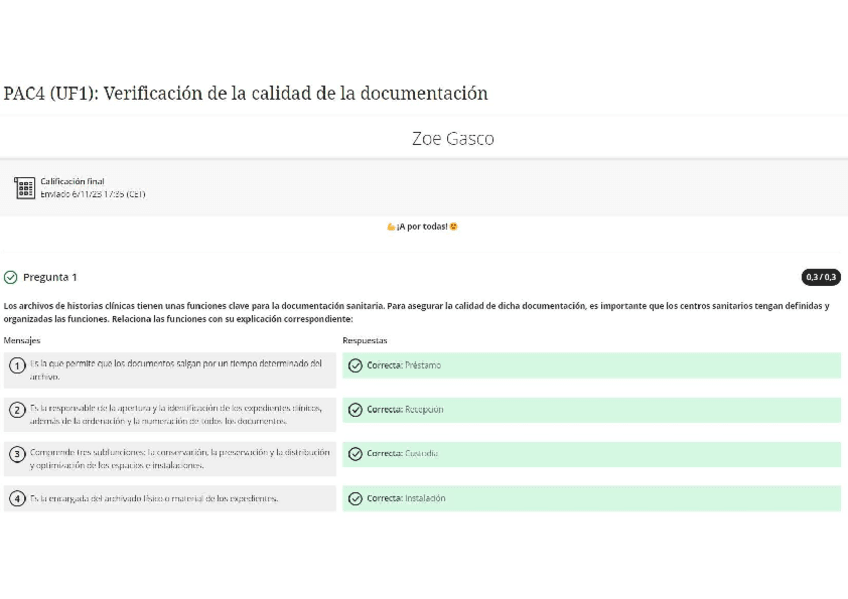
Task: Select the Correcta: Instalación answer row
Action: (x=592, y=498)
